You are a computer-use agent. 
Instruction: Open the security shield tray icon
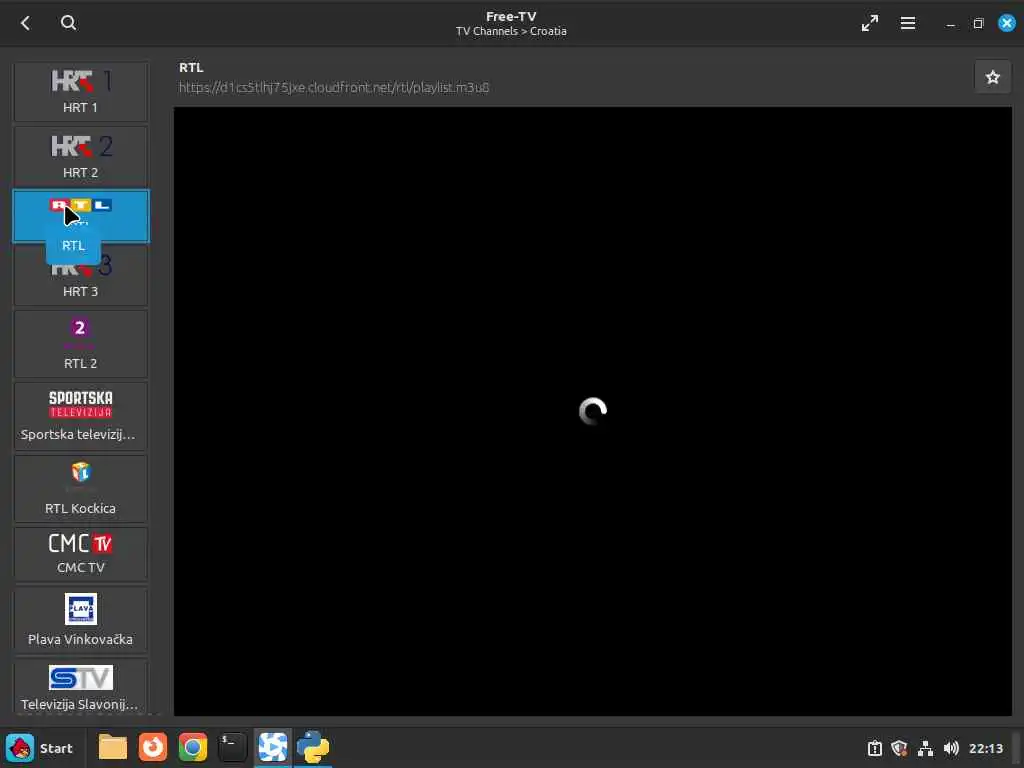pyautogui.click(x=899, y=748)
